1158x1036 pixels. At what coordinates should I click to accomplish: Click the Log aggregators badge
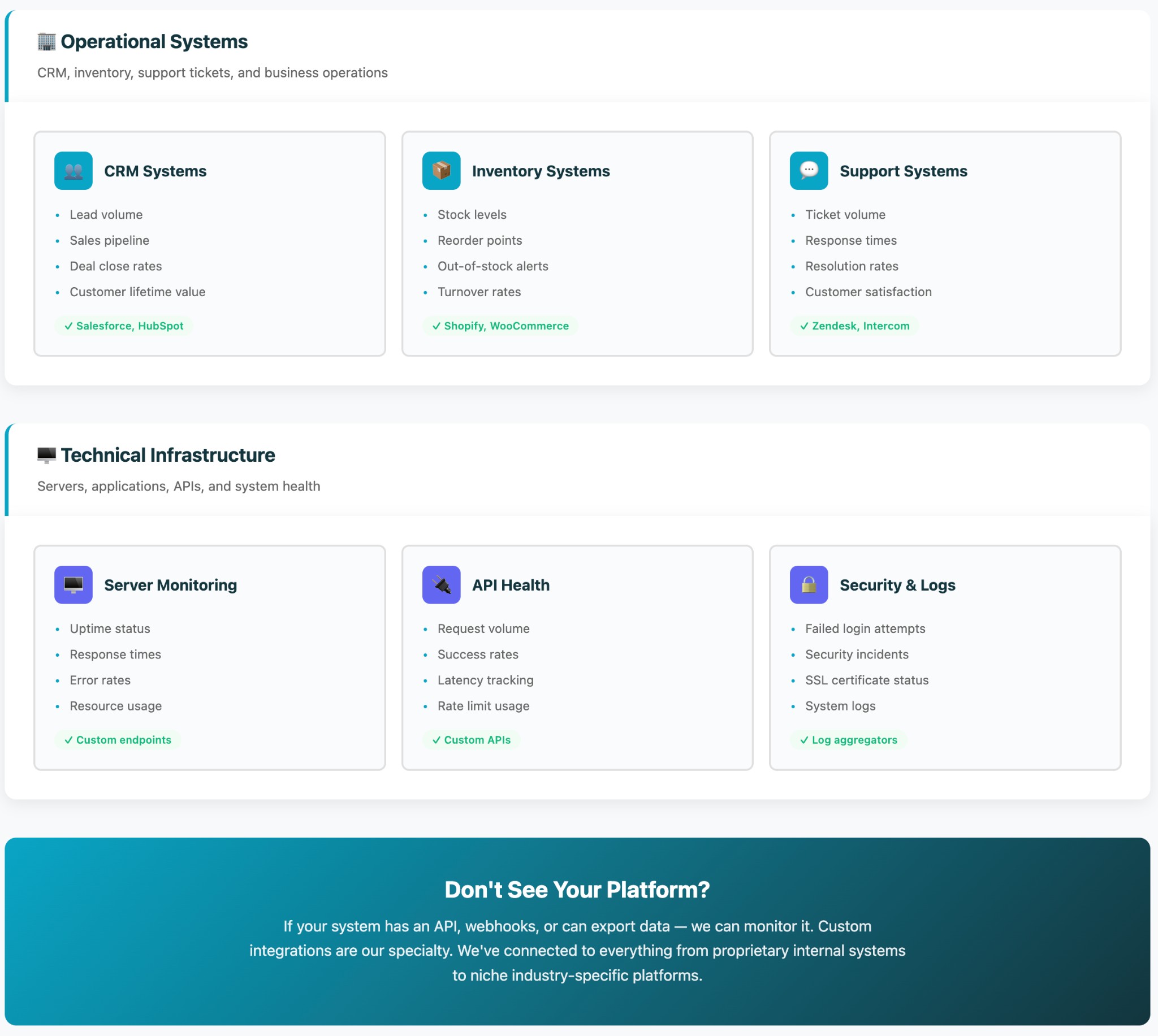848,739
